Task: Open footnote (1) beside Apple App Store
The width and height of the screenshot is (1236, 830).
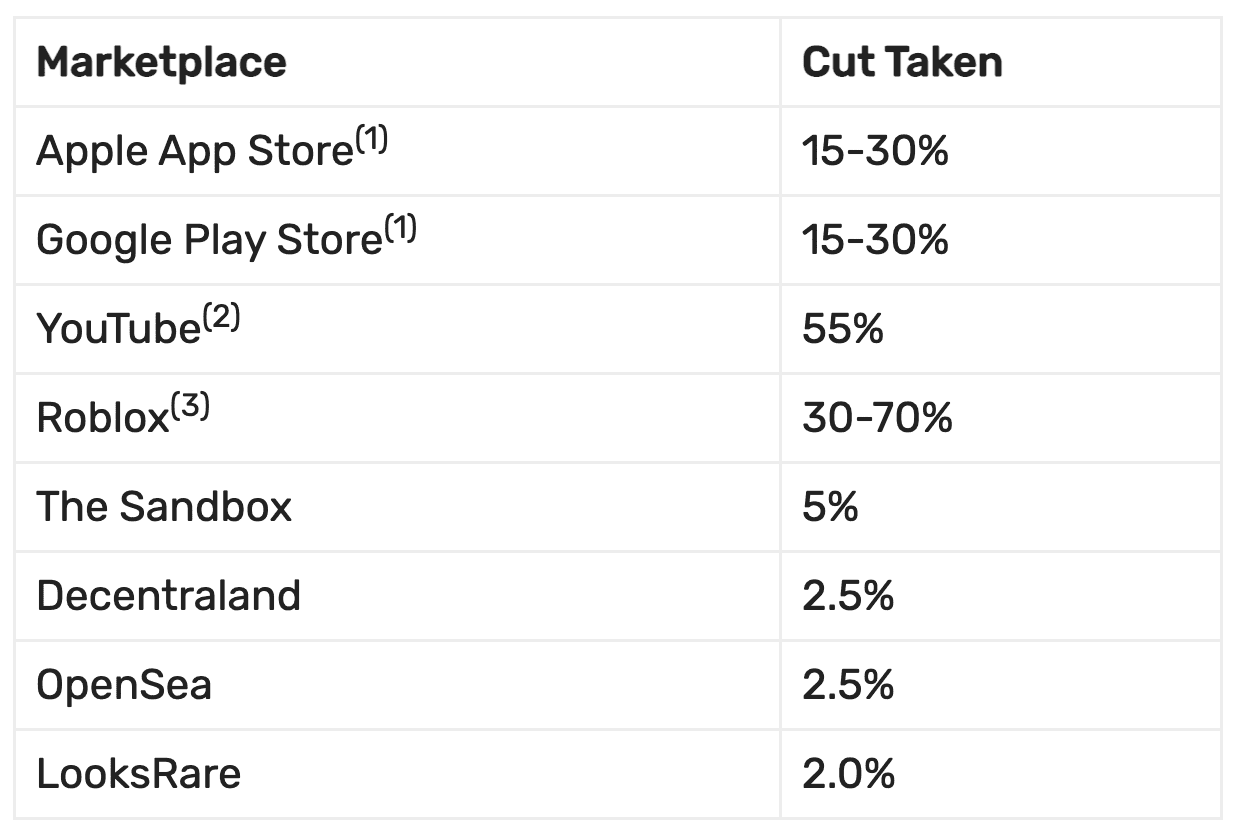Action: click(371, 142)
